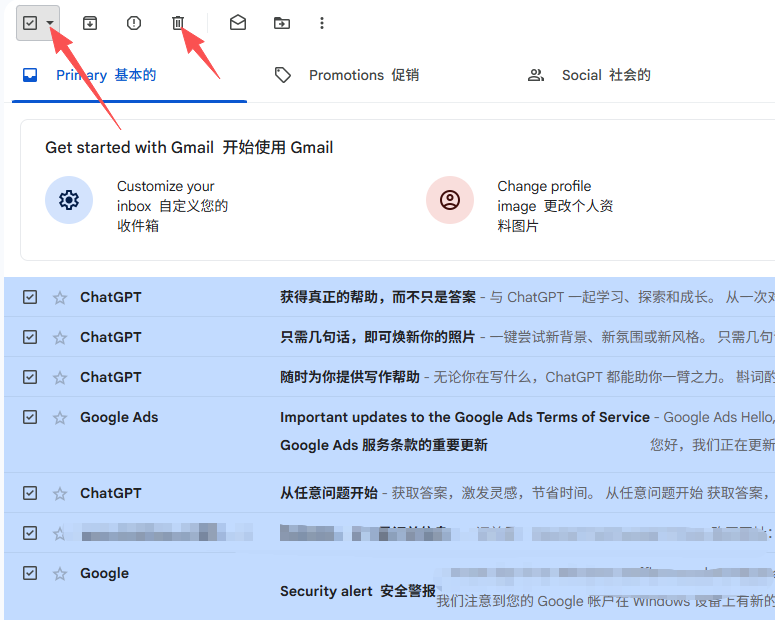Uncheck the ChatGPT email 只需几句话
The width and height of the screenshot is (775, 620).
pyautogui.click(x=30, y=337)
